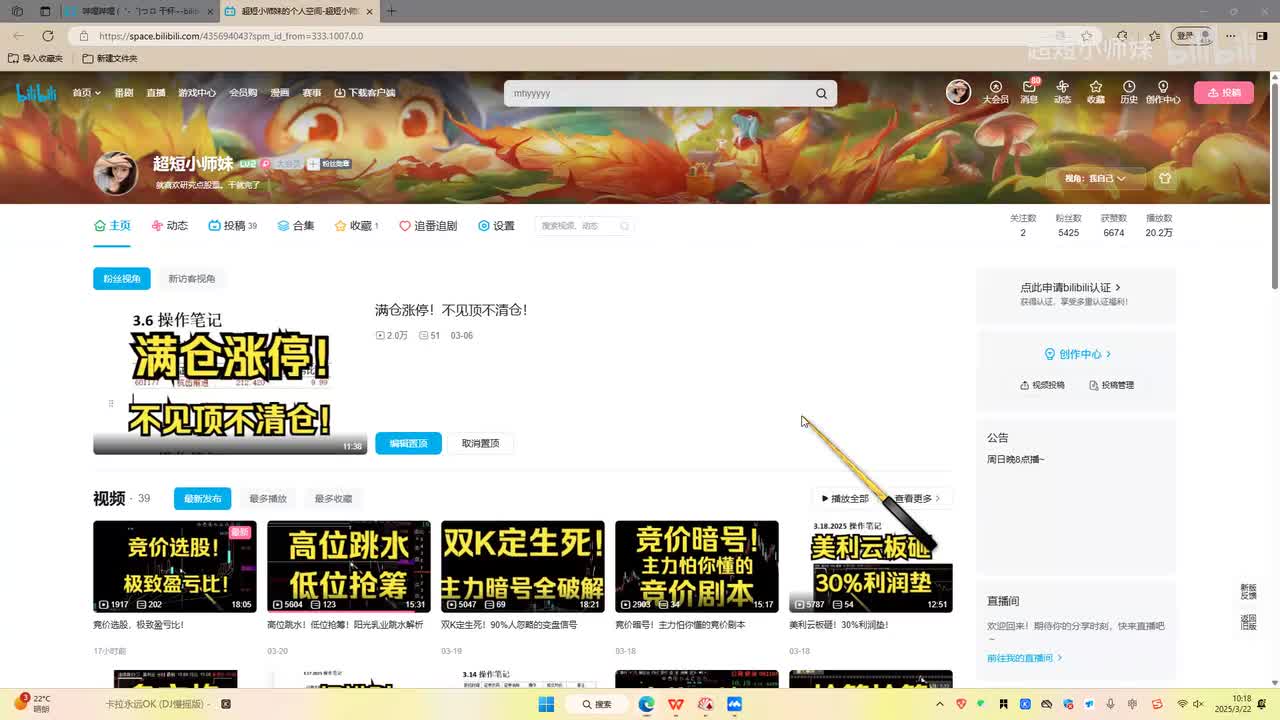Click the browser back arrow
The width and height of the screenshot is (1280, 720).
(18, 36)
